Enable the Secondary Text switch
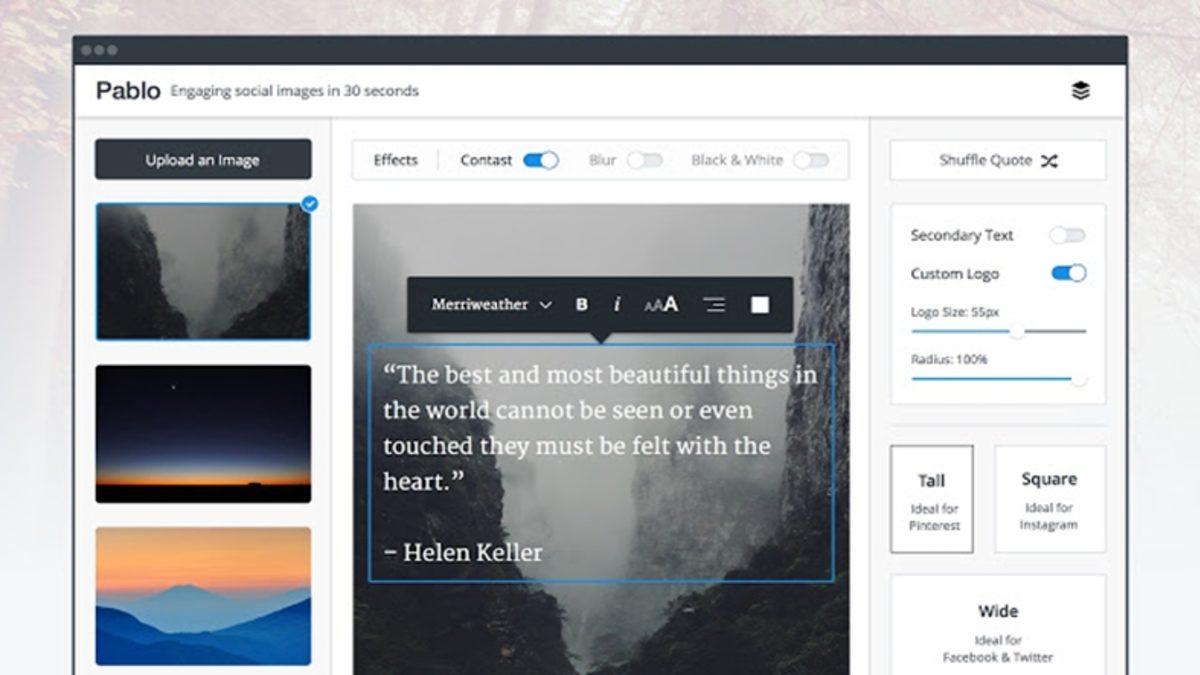The width and height of the screenshot is (1200, 675). pyautogui.click(x=1067, y=235)
